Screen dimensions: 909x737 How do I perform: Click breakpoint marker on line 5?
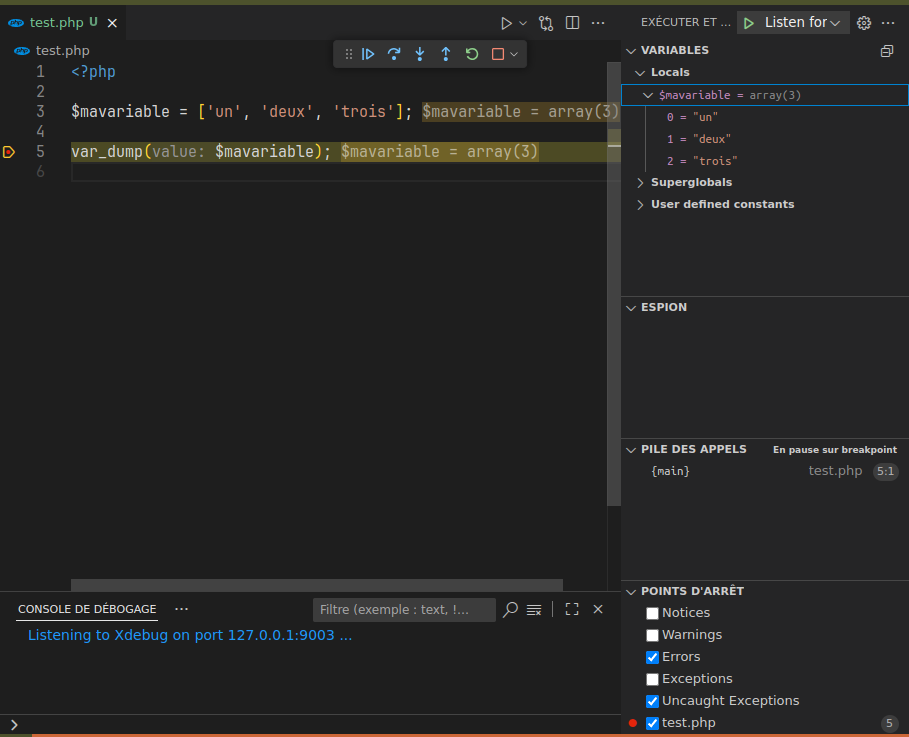(x=9, y=152)
